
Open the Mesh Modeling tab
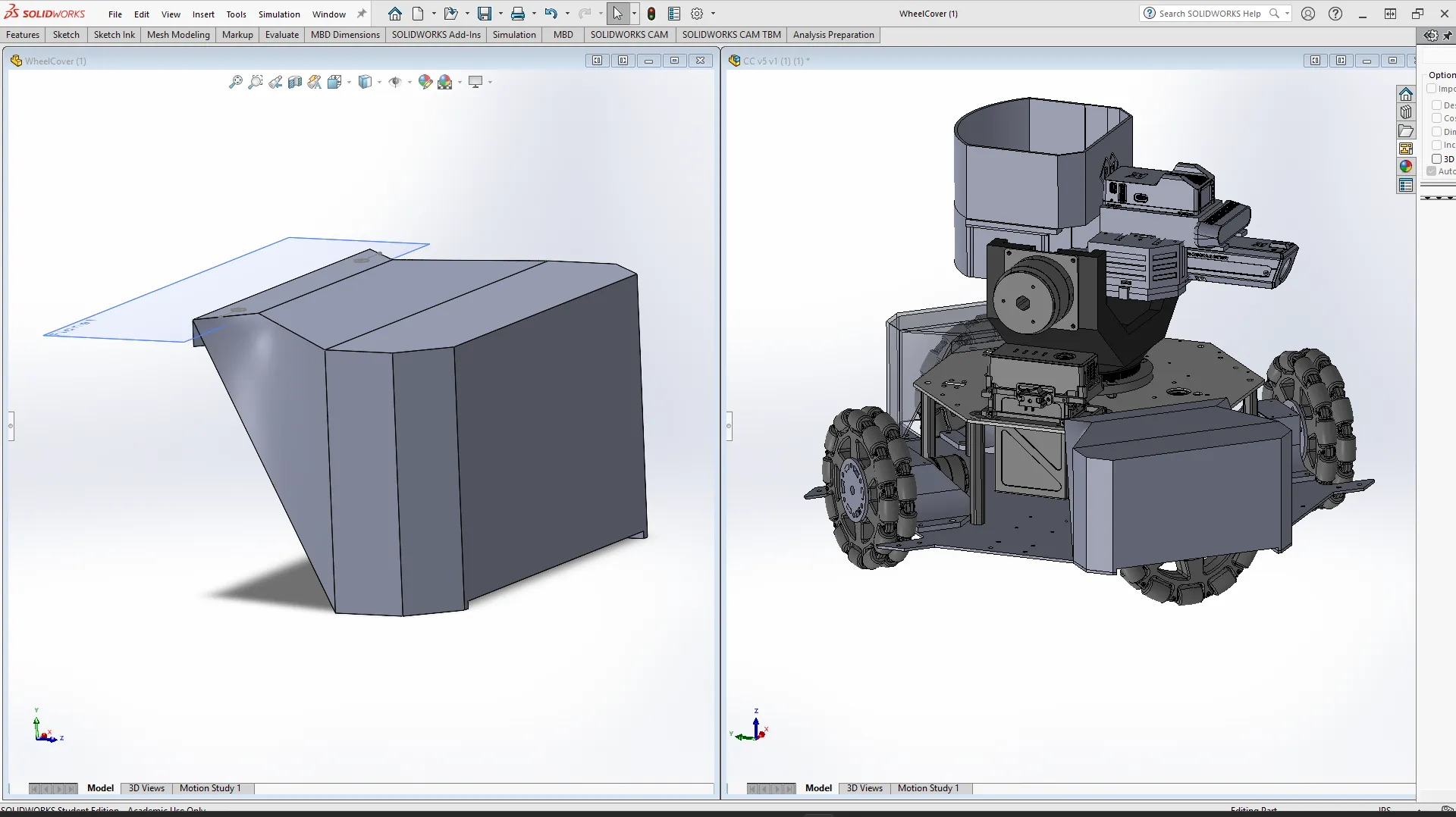178,35
